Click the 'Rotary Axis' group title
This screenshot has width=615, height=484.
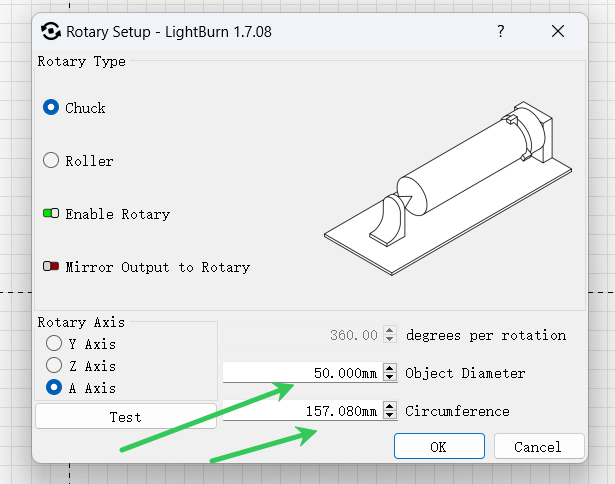point(81,322)
